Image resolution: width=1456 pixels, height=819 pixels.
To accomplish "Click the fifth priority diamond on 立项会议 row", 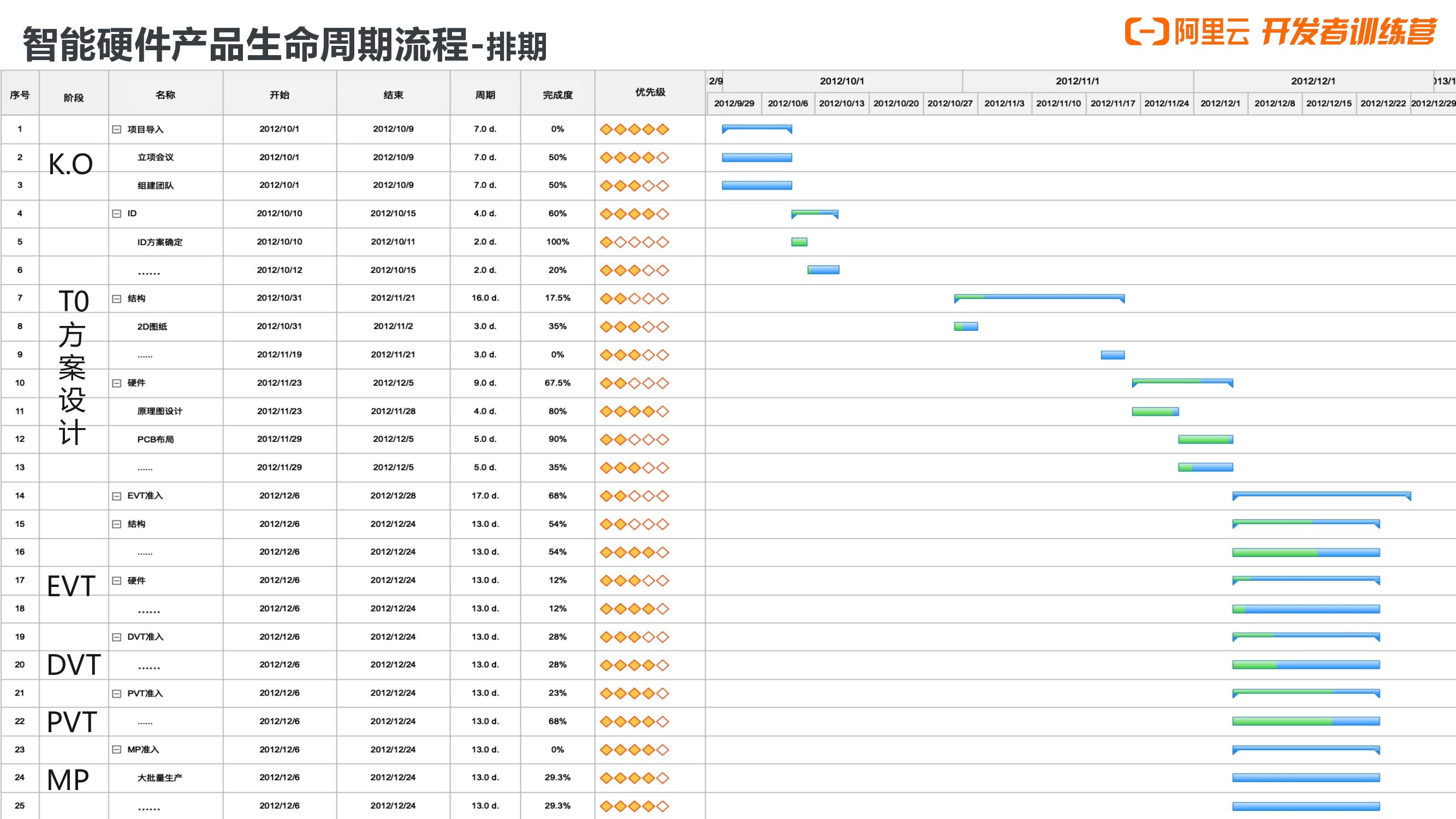I will click(662, 157).
